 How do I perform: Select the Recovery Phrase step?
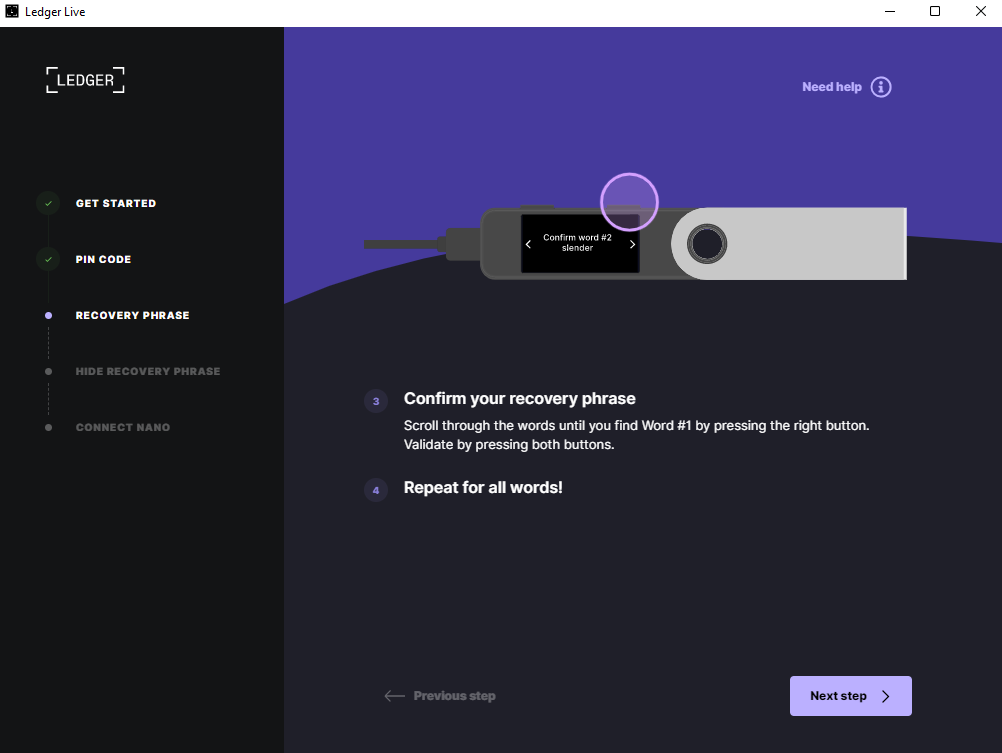coord(132,315)
